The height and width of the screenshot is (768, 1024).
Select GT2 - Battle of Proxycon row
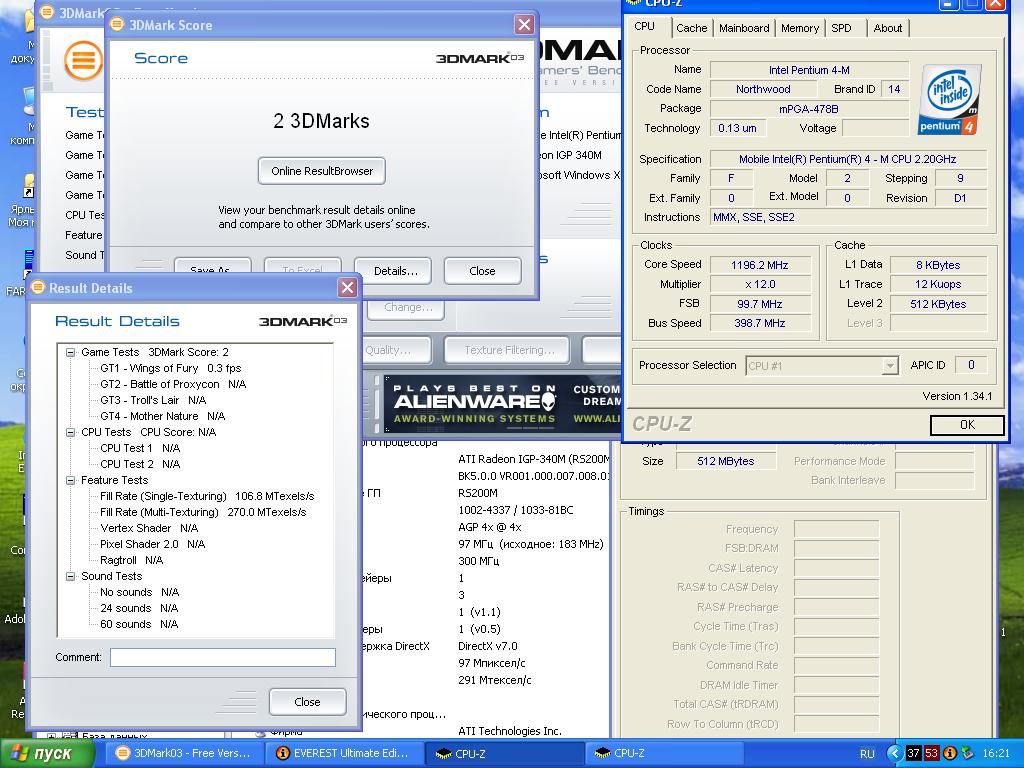point(173,384)
